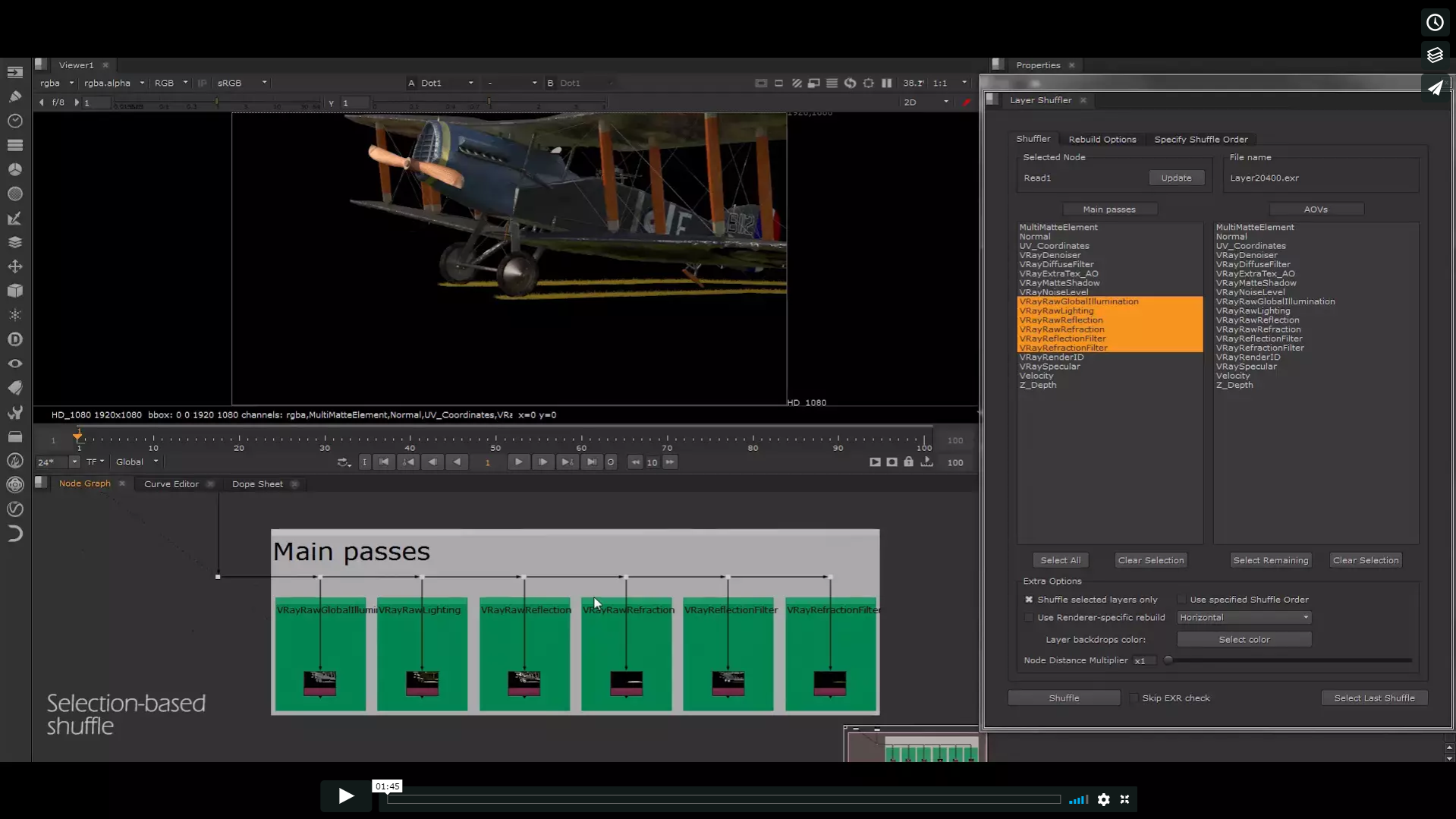The image size is (1456, 819).
Task: Open the Time nodes clock icon
Action: point(14,120)
